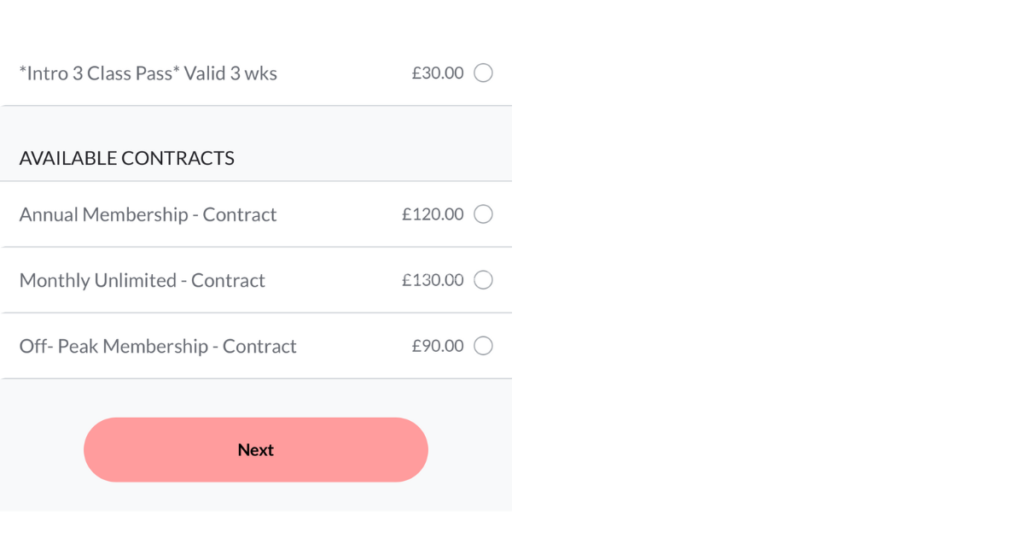
Task: Click the word 'Next' on the pink button
Action: pos(256,450)
